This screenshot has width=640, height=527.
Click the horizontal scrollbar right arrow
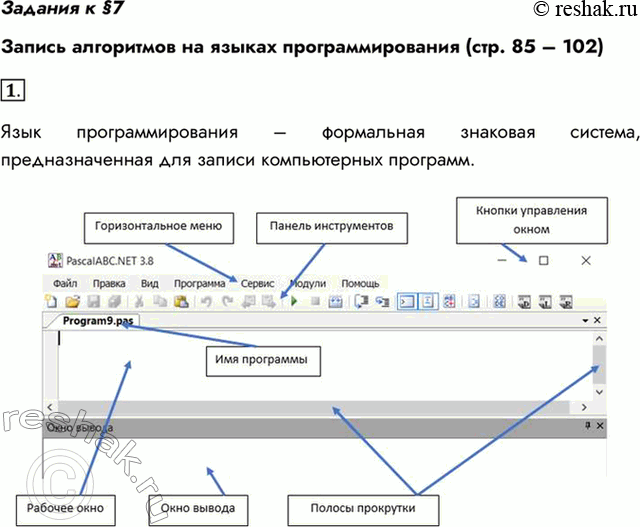pos(582,408)
